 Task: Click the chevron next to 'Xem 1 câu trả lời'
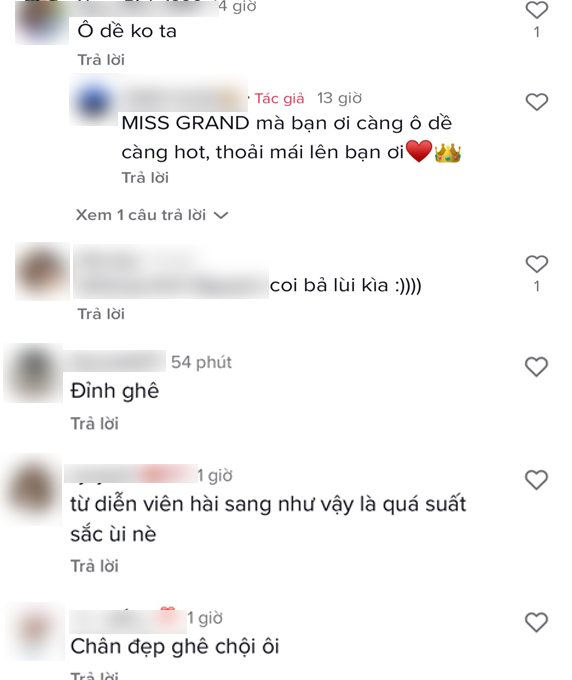click(x=221, y=215)
